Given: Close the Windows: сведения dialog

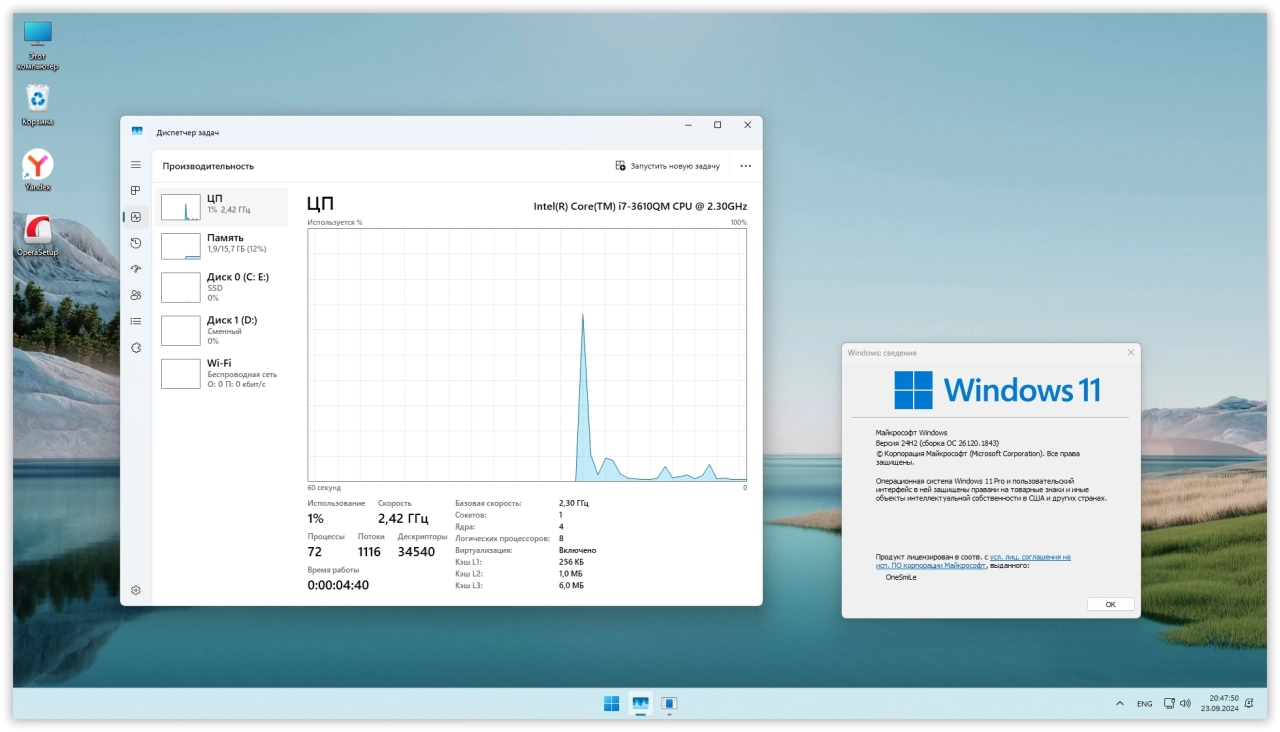Looking at the screenshot, I should 1131,352.
